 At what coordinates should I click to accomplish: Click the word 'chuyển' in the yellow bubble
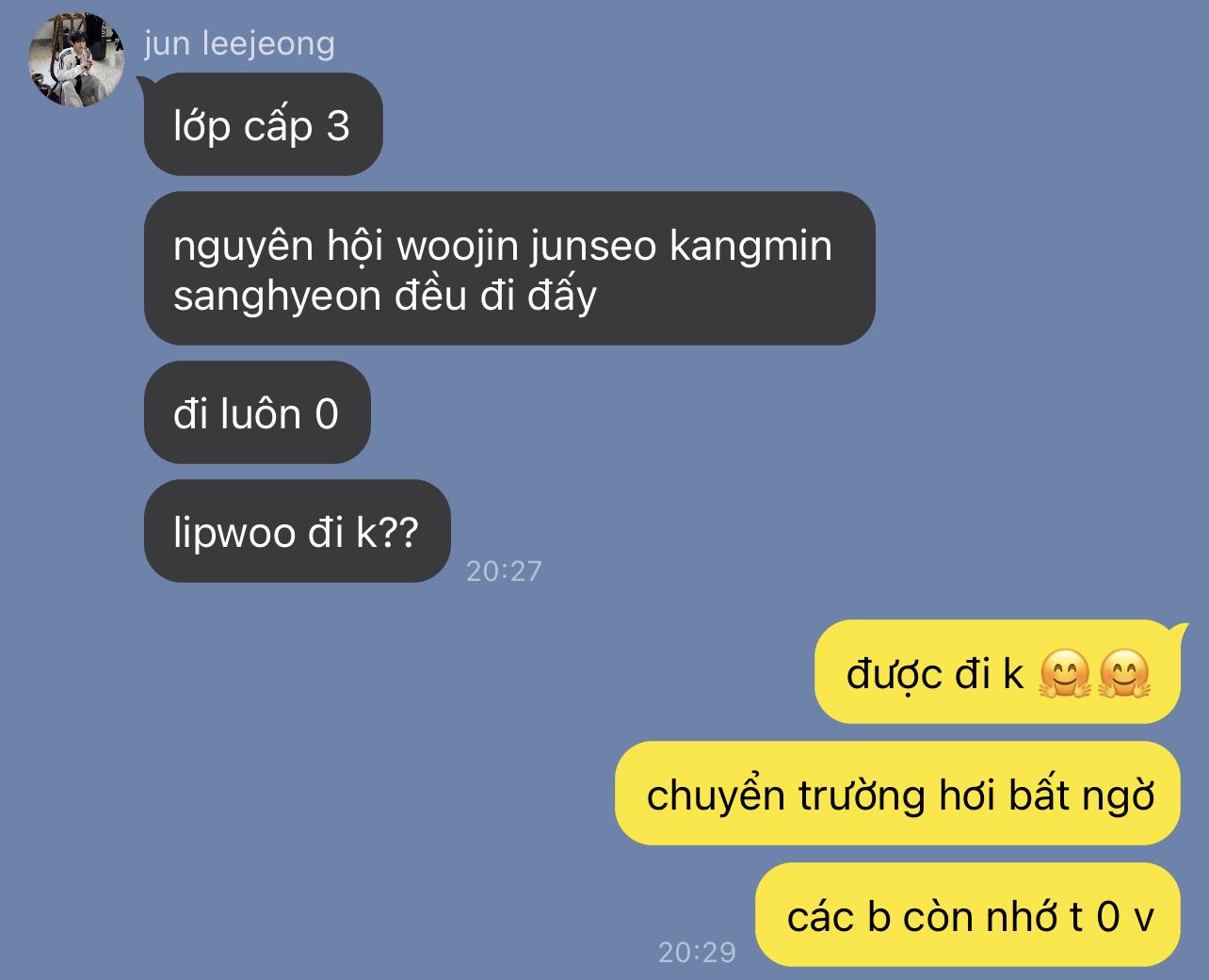coord(716,795)
